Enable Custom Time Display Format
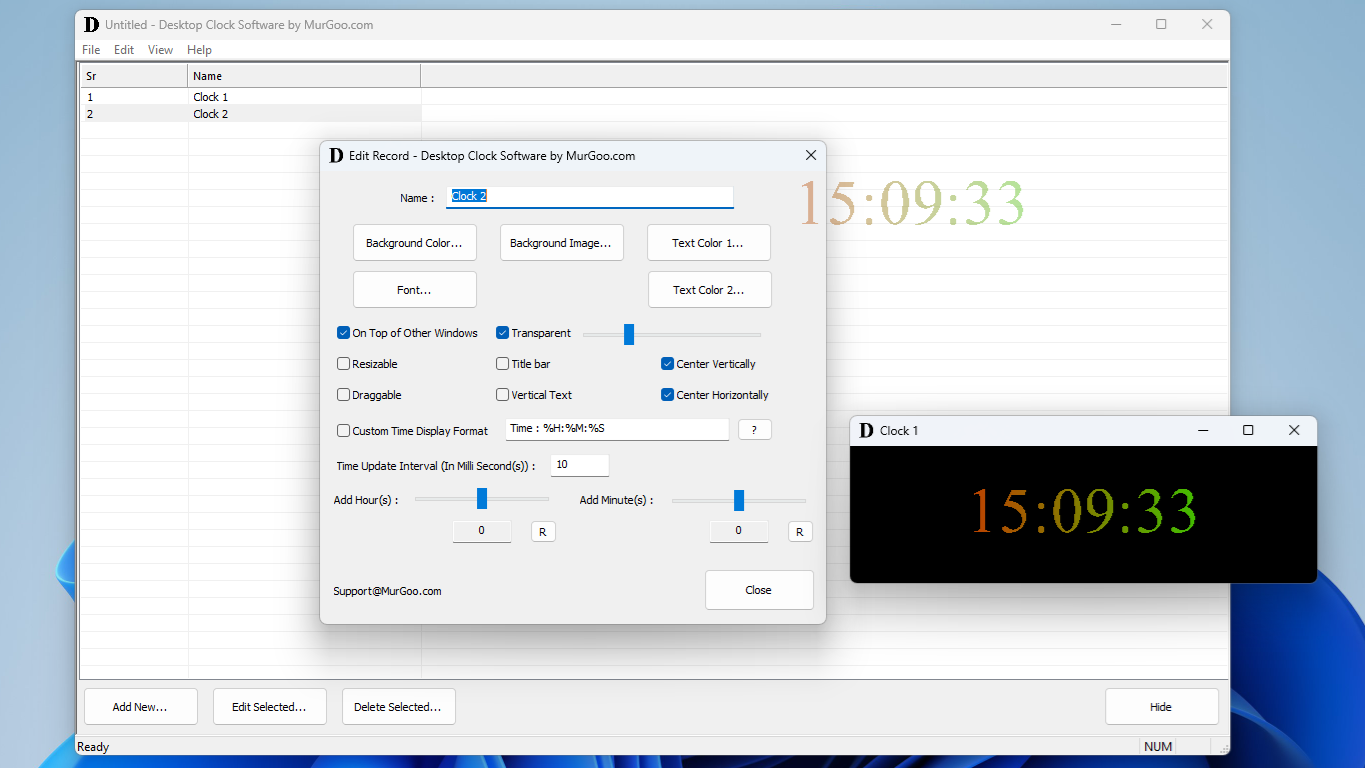The width and height of the screenshot is (1366, 768). tap(343, 430)
